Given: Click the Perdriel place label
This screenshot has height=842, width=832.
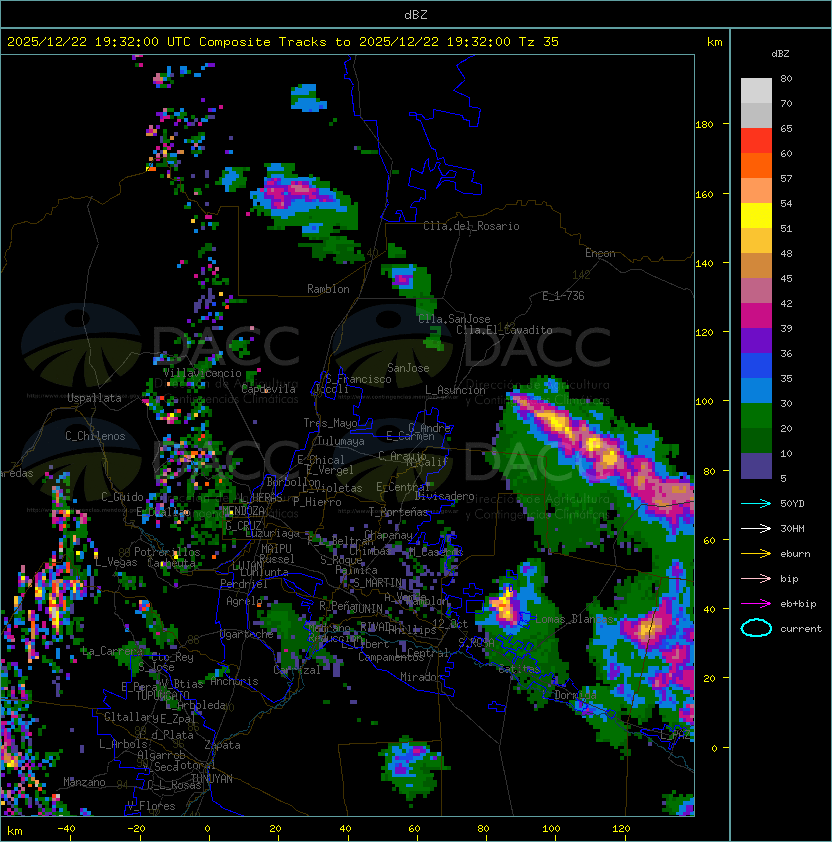Looking at the screenshot, I should tap(244, 583).
